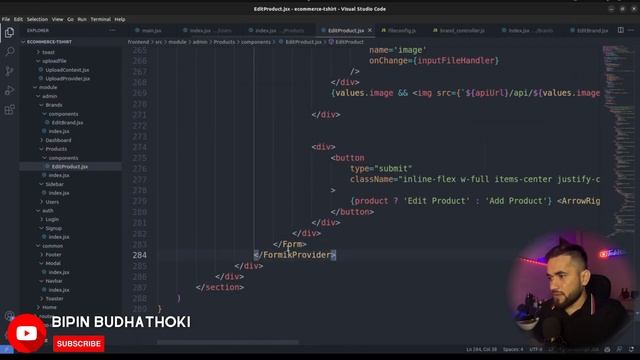The width and height of the screenshot is (640, 360).
Task: Open the Source Control view
Action: coord(9,71)
